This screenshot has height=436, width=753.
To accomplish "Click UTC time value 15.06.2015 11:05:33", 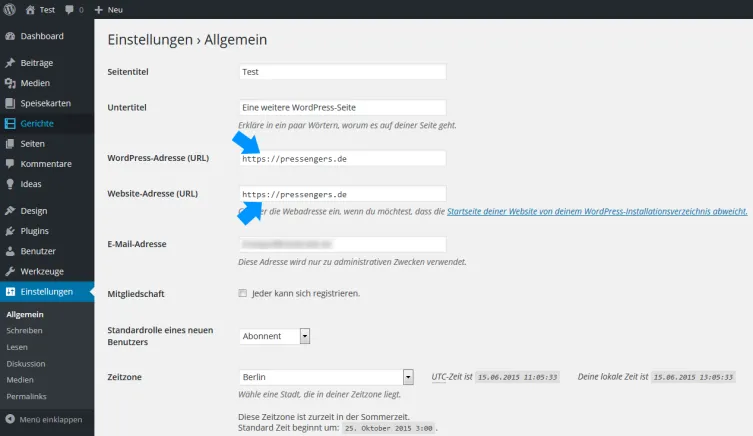I will coord(517,377).
